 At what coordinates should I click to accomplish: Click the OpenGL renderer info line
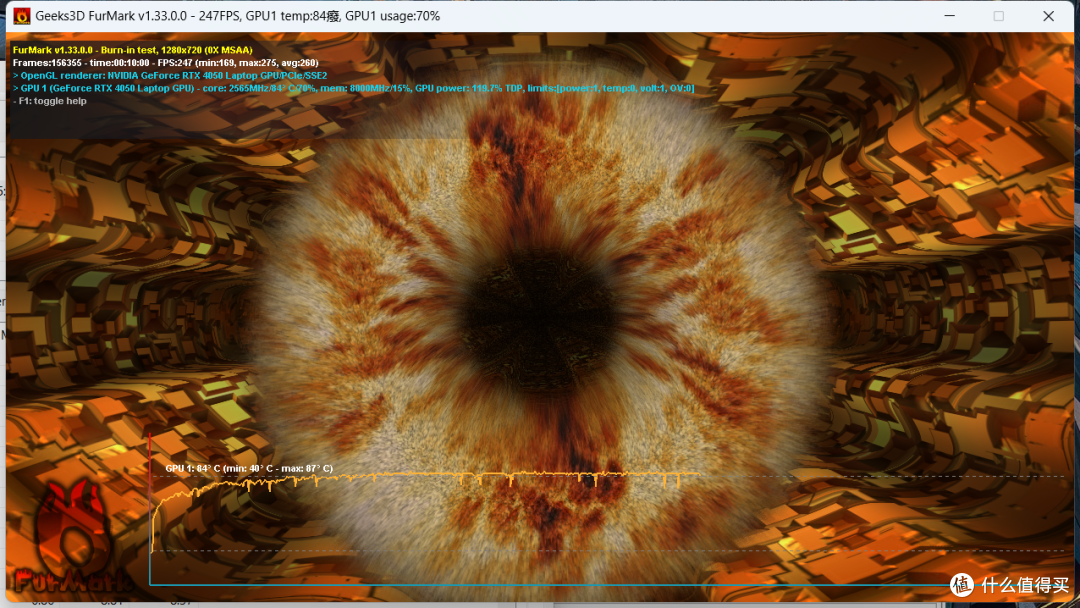click(x=170, y=75)
